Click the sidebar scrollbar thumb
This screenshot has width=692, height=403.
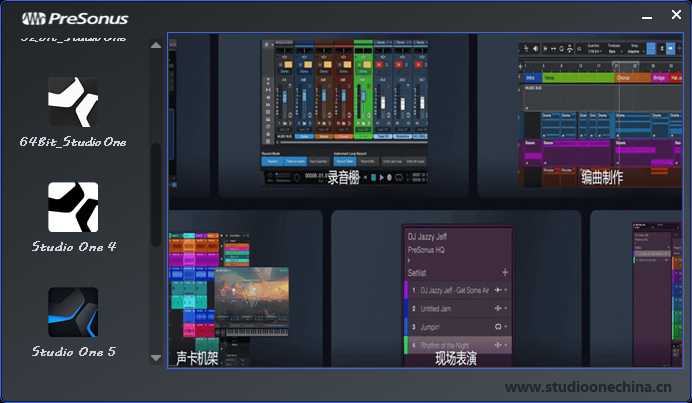(x=156, y=195)
